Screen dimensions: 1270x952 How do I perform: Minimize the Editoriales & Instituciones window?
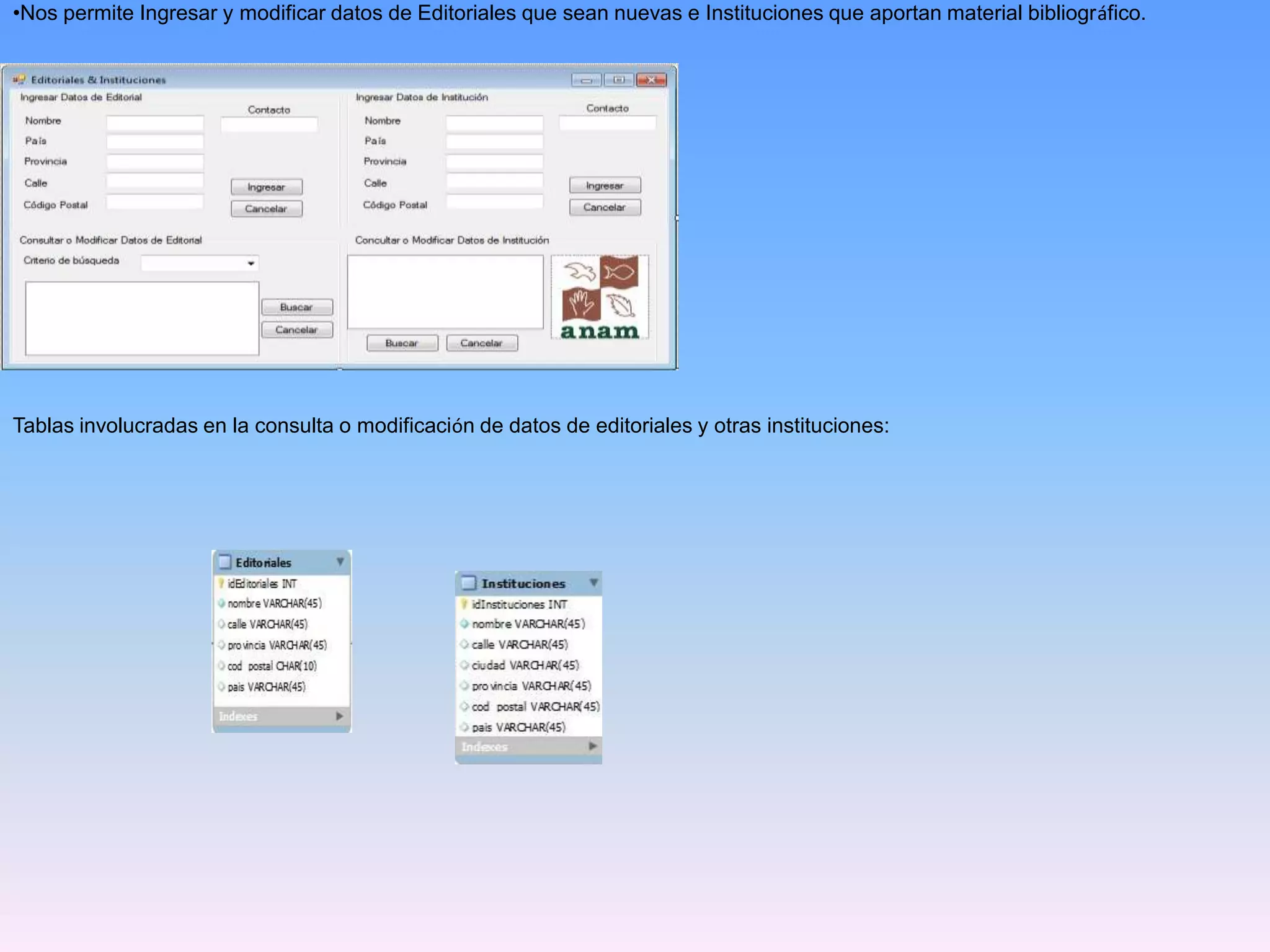tap(586, 80)
